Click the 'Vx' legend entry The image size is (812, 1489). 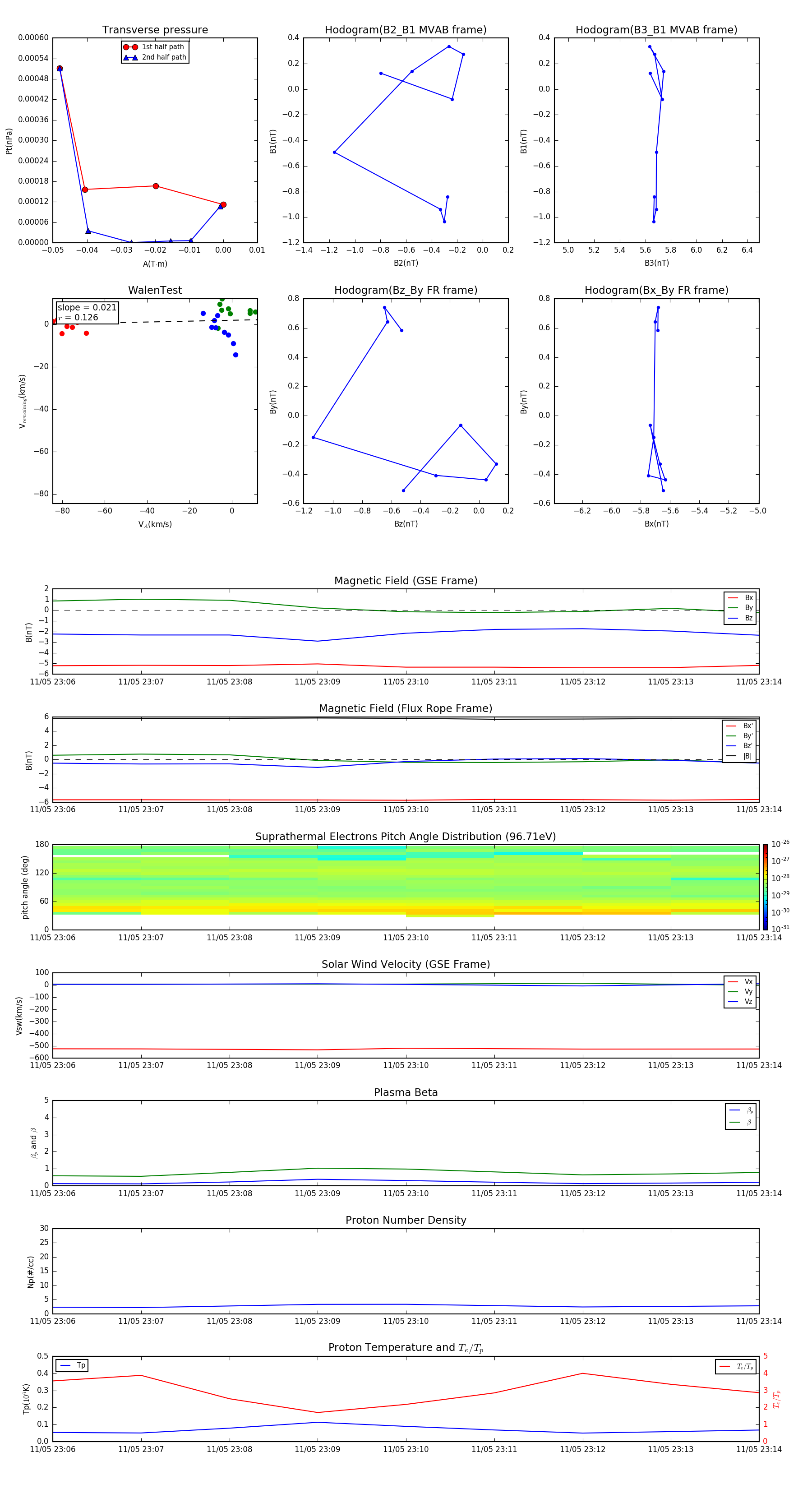740,981
